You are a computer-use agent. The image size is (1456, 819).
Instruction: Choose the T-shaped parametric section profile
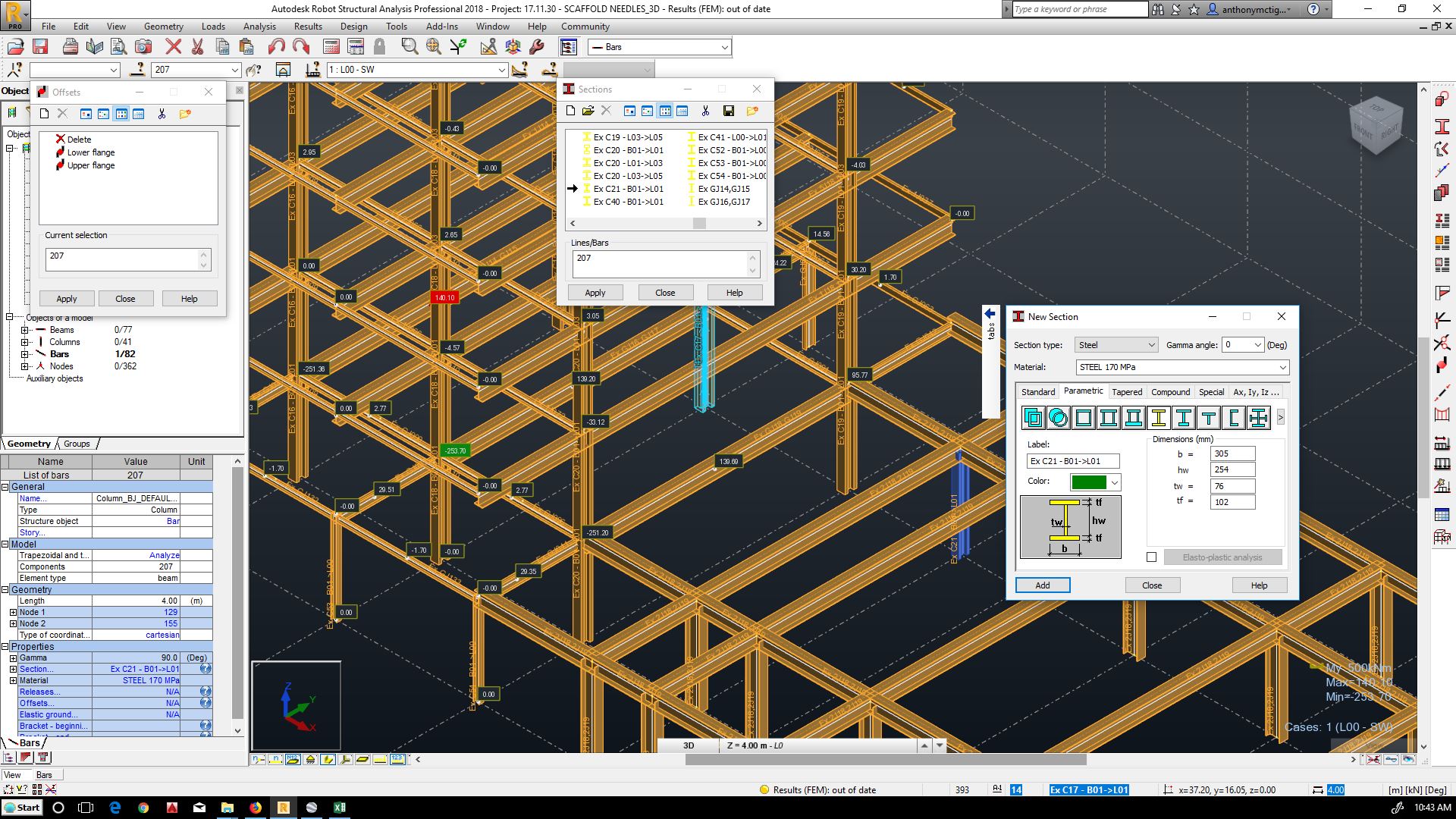1207,417
